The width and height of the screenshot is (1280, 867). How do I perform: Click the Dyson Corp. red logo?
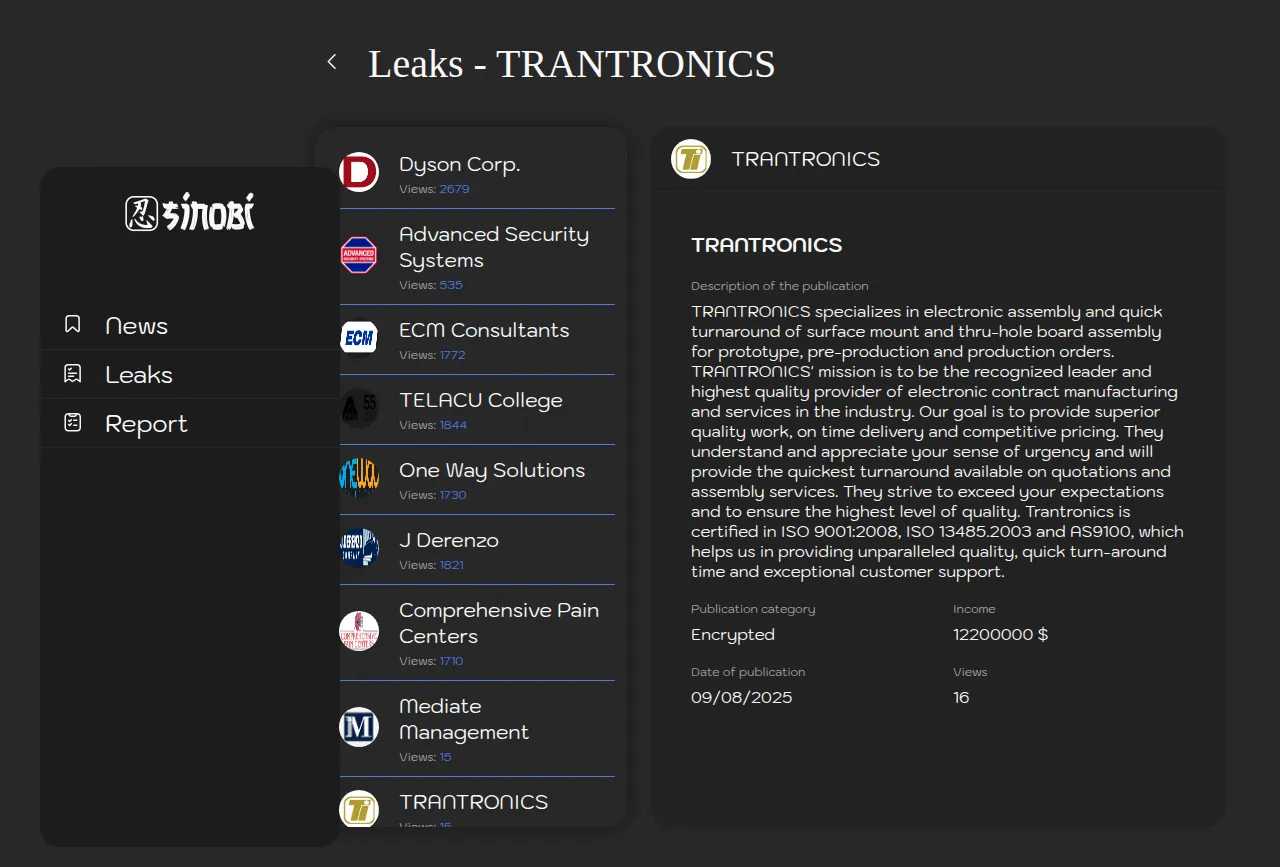359,172
